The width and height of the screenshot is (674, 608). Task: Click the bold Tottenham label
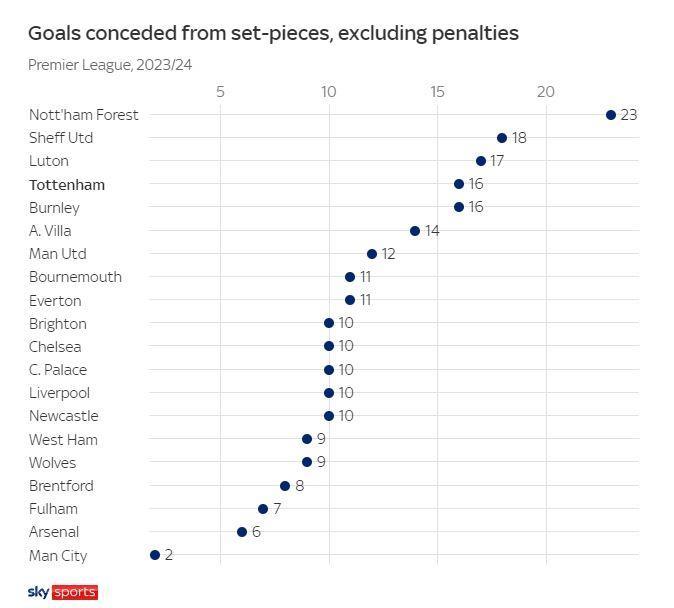tap(67, 185)
